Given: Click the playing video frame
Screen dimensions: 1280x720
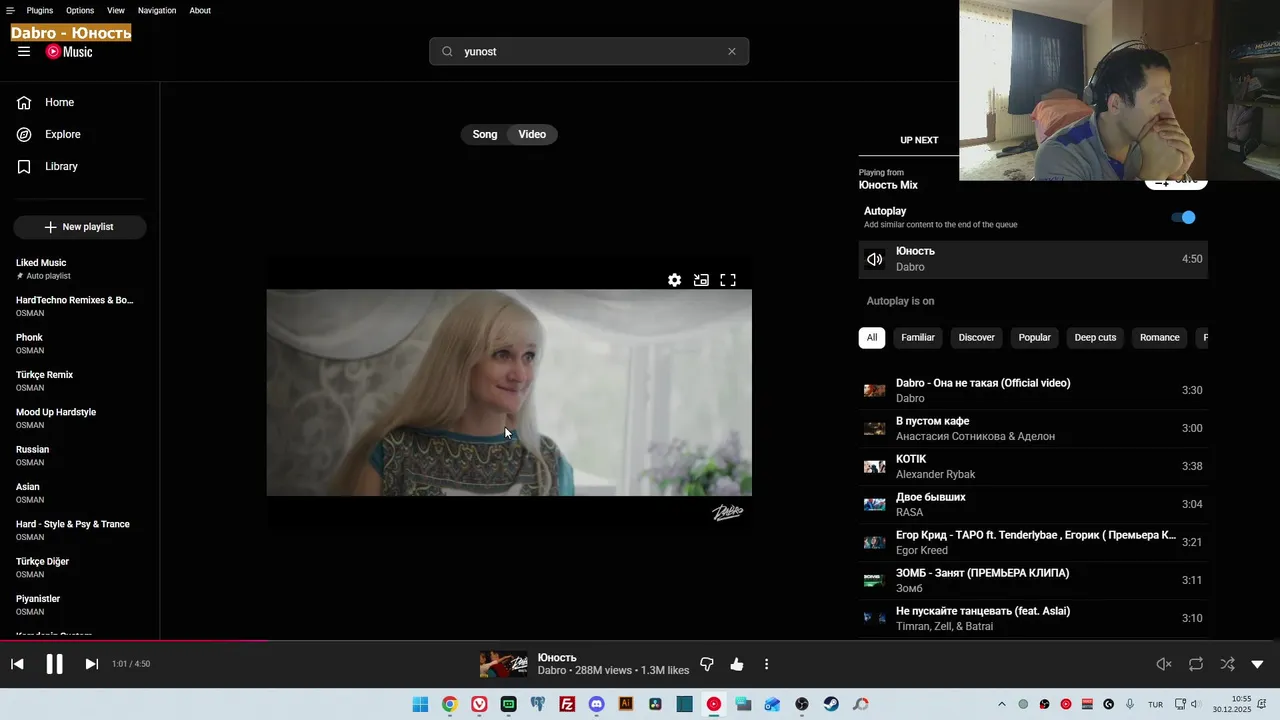Looking at the screenshot, I should coord(509,392).
